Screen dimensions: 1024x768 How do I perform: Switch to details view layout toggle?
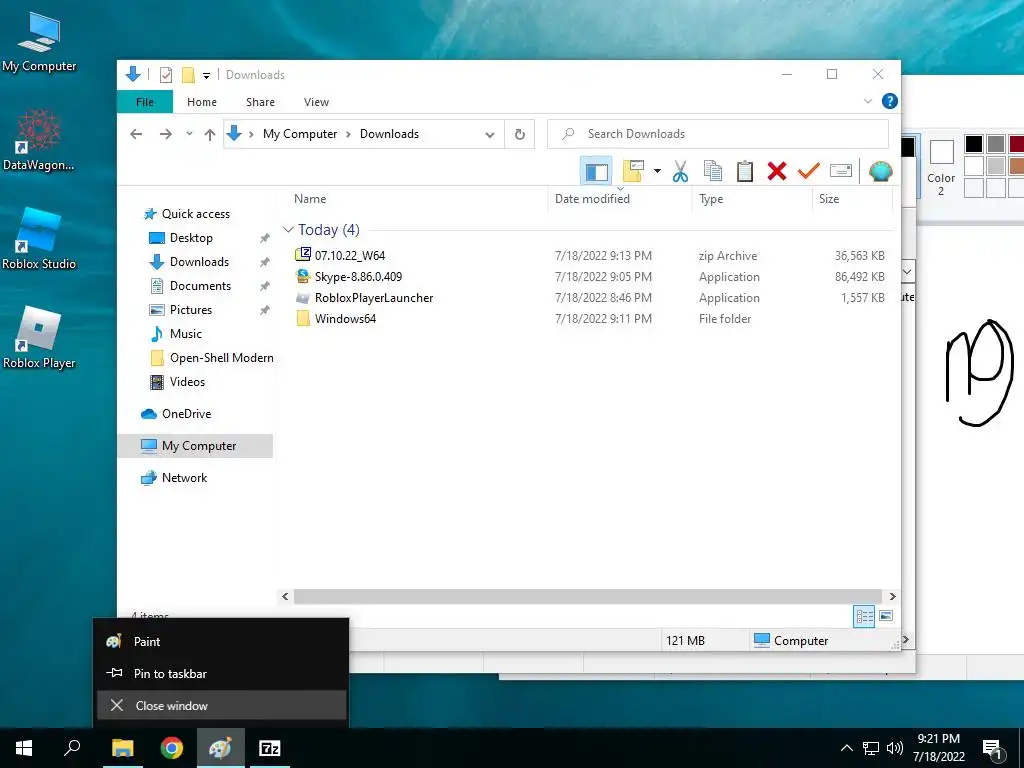(864, 616)
